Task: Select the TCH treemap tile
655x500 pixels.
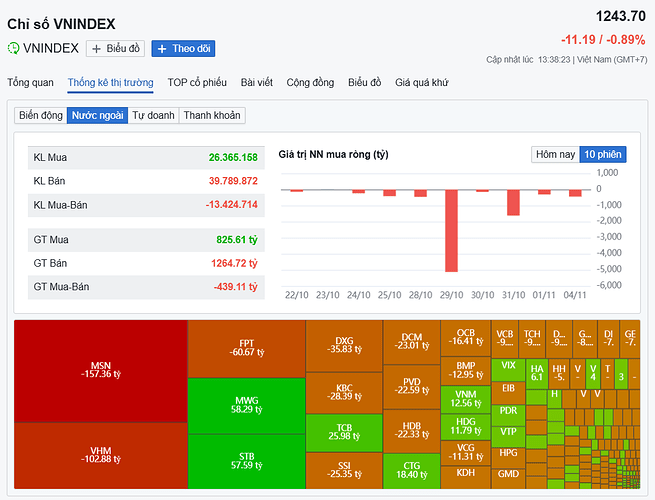Action: (532, 339)
